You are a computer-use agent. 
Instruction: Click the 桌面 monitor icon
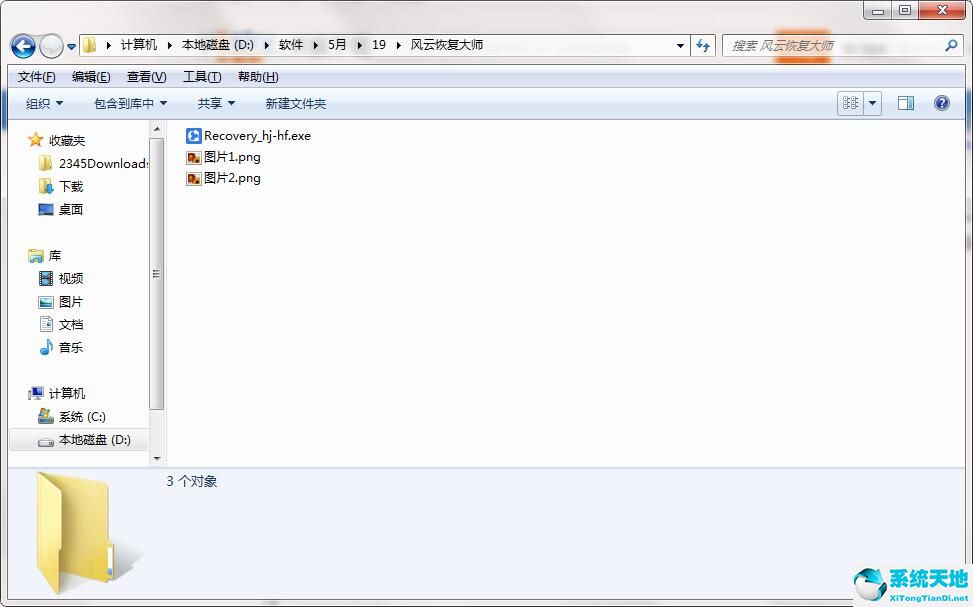point(46,209)
